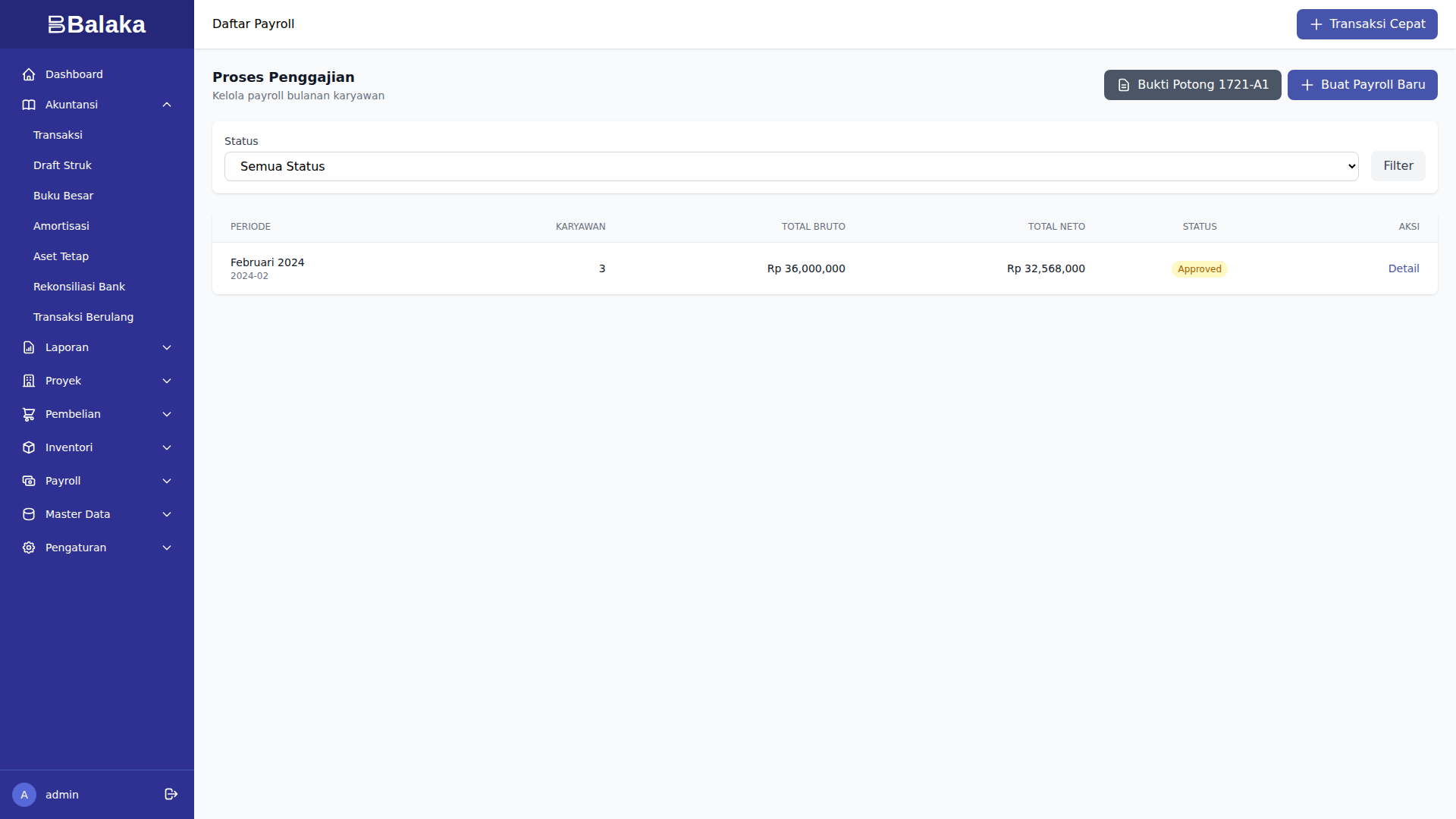Expand the Payroll menu chevron
Image resolution: width=1456 pixels, height=819 pixels.
click(167, 481)
